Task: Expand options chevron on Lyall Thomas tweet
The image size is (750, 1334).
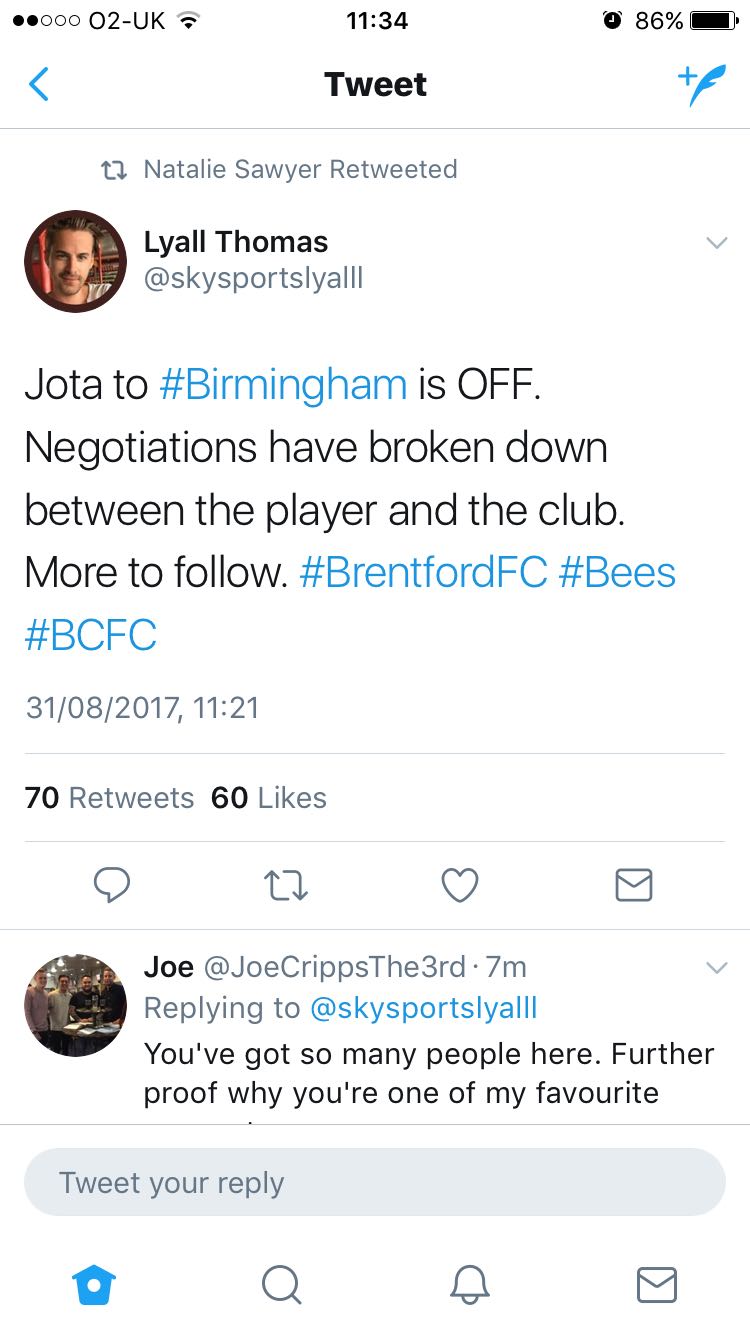Action: 716,243
